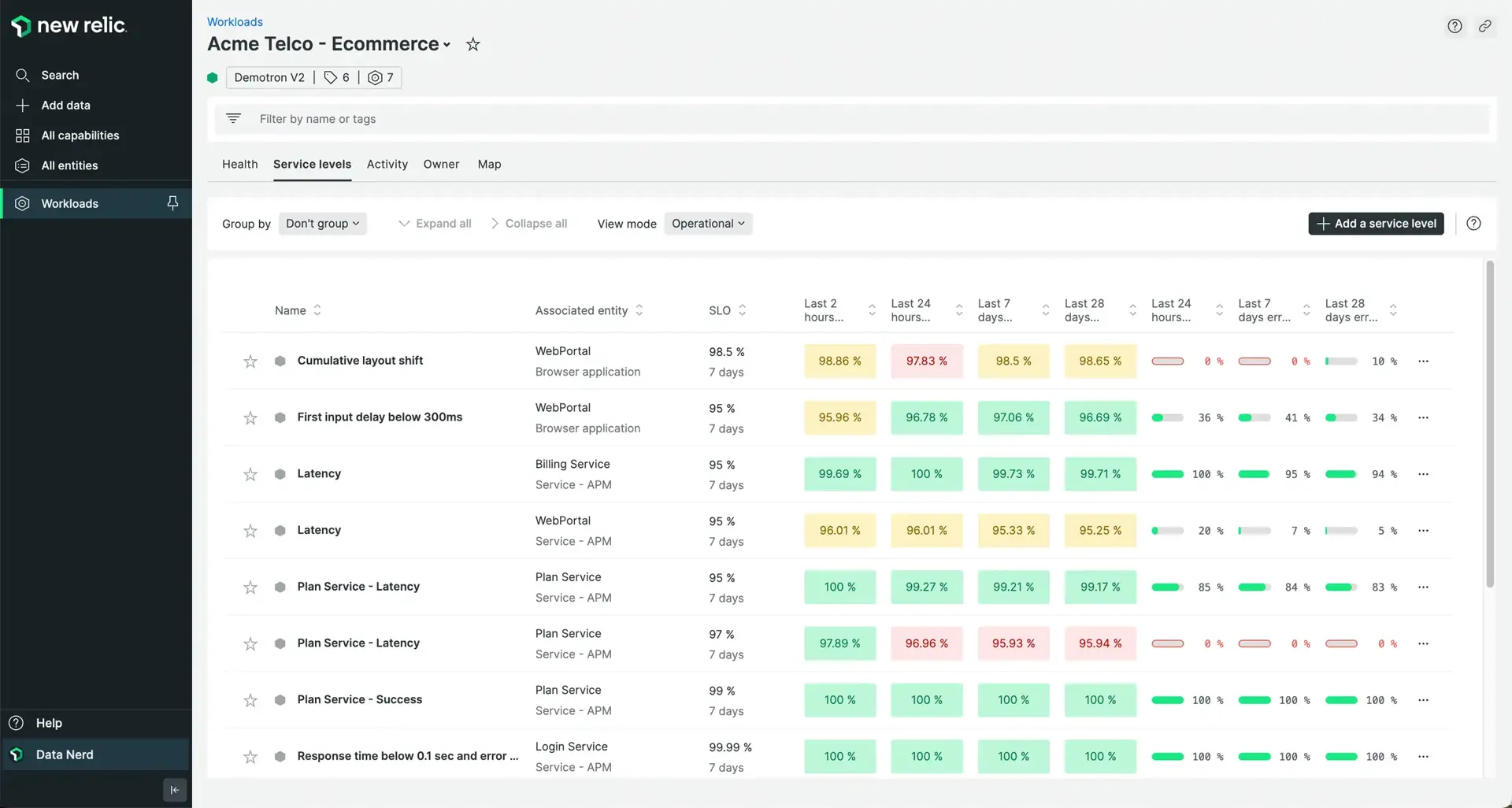The width and height of the screenshot is (1512, 808).
Task: Copy the permalink using the link icon
Action: pos(1484,26)
